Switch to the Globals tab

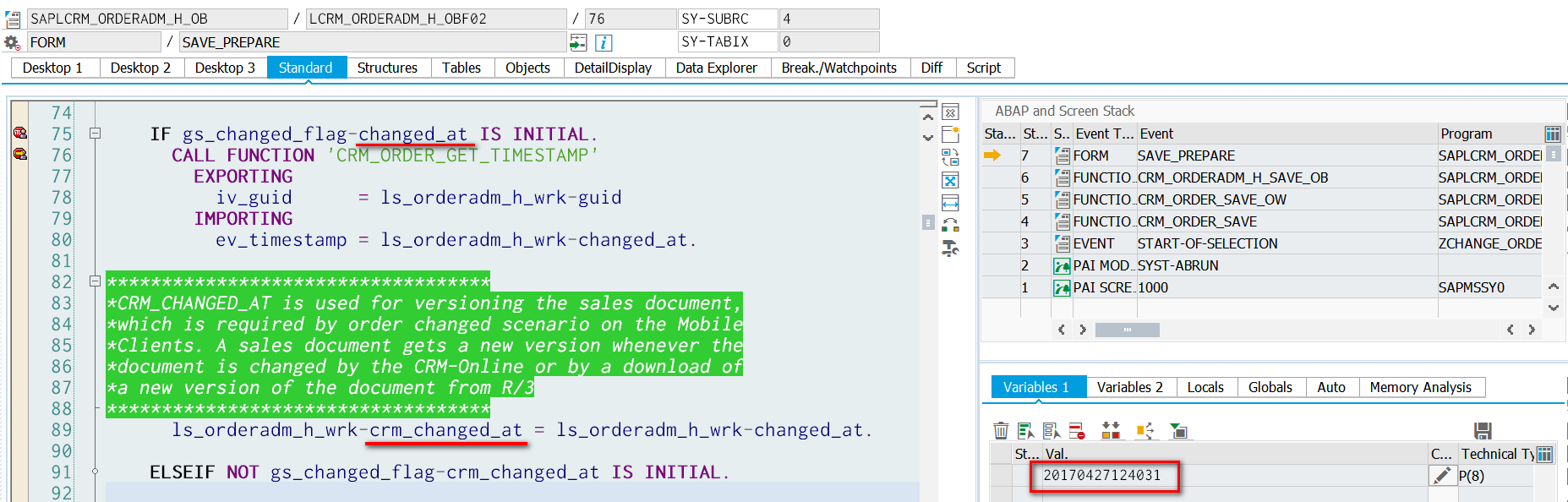1270,387
